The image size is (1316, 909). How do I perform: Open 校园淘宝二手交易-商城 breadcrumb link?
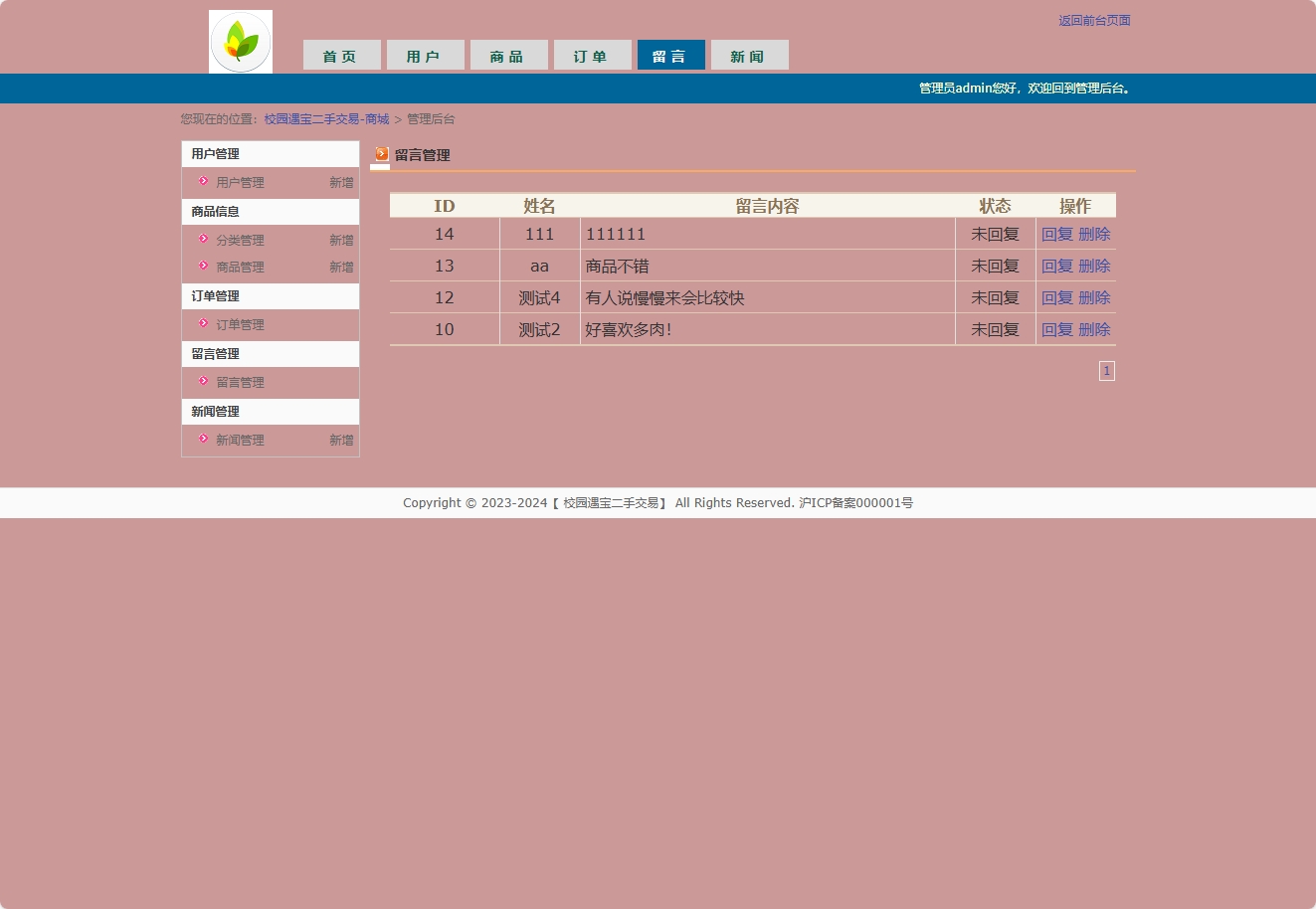[326, 118]
